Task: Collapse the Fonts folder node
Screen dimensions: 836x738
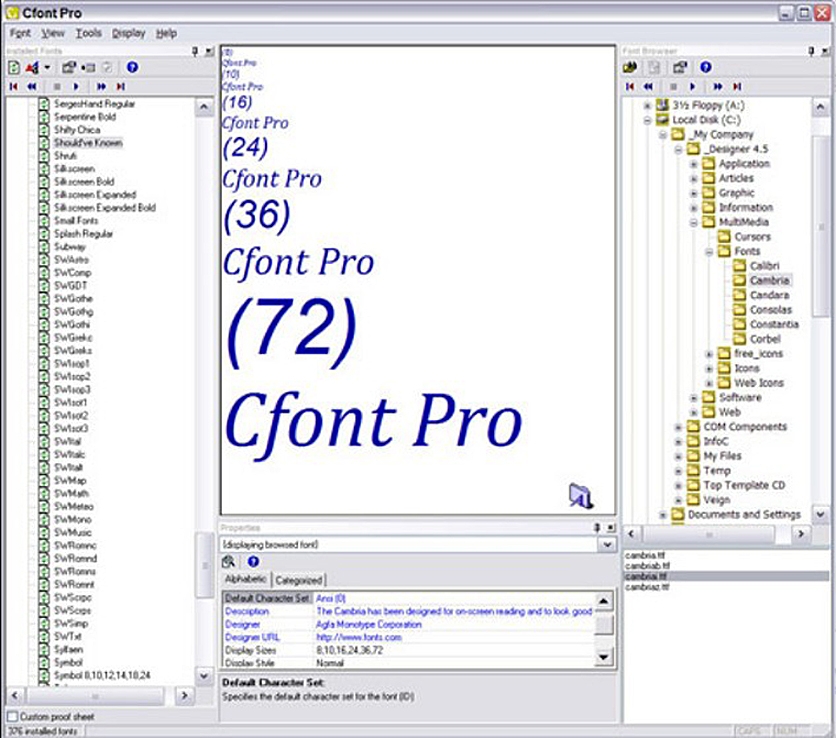Action: pos(709,252)
